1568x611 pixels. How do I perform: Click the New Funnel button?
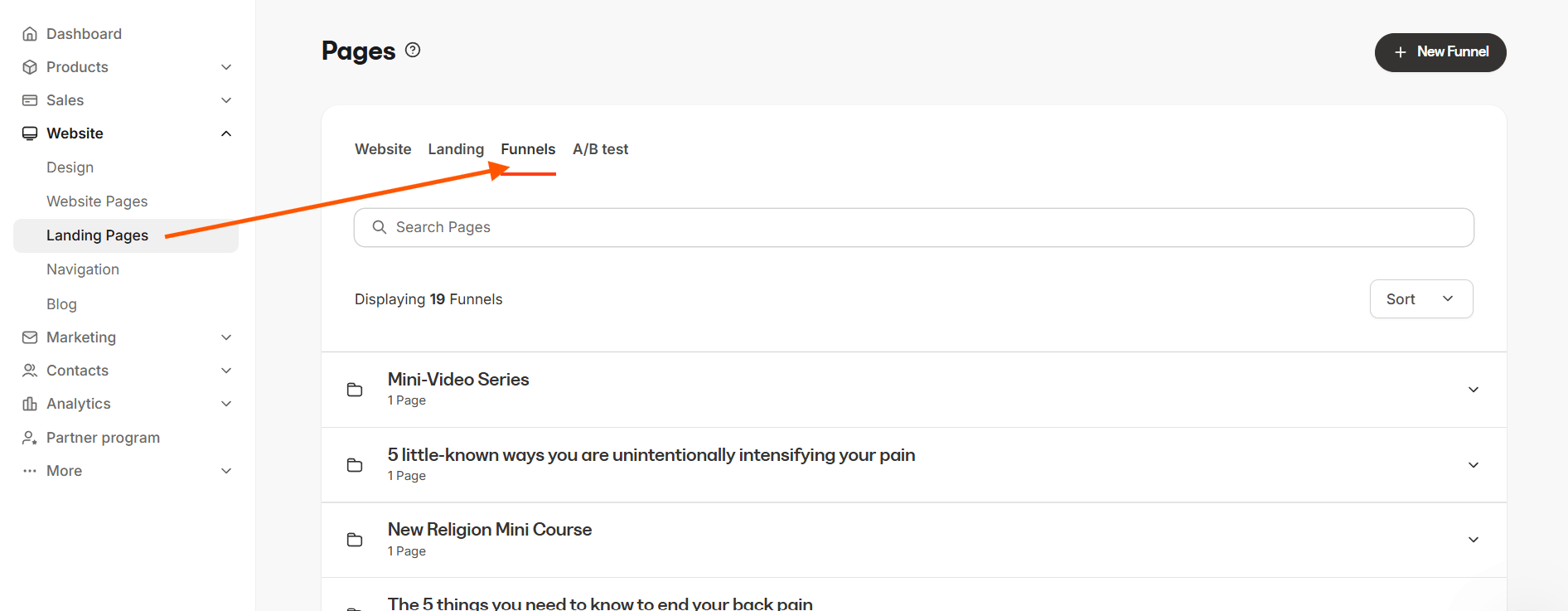(x=1440, y=52)
